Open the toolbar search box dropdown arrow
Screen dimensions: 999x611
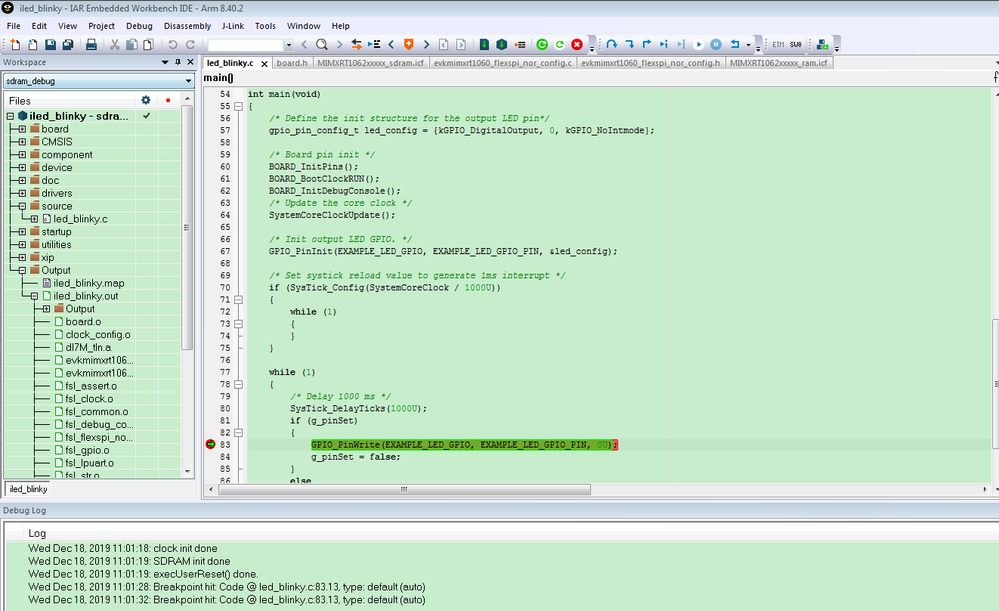[289, 45]
